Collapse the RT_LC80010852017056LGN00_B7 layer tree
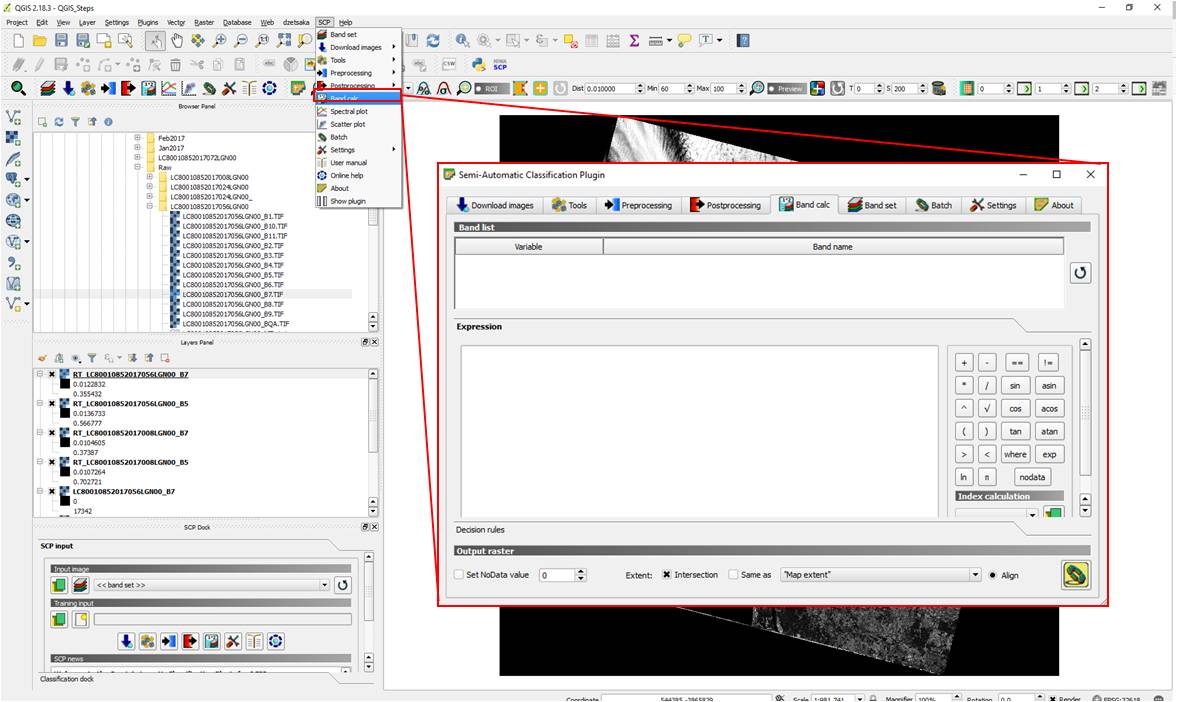The width and height of the screenshot is (1177, 702). pos(40,375)
